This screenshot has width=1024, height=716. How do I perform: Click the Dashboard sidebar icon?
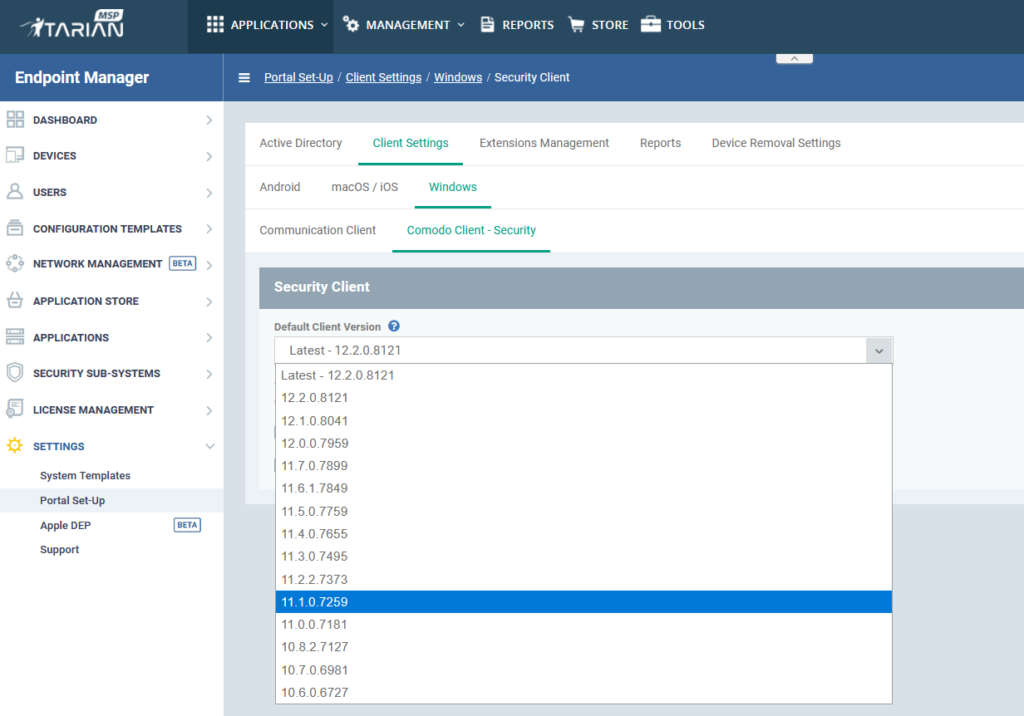coord(15,120)
